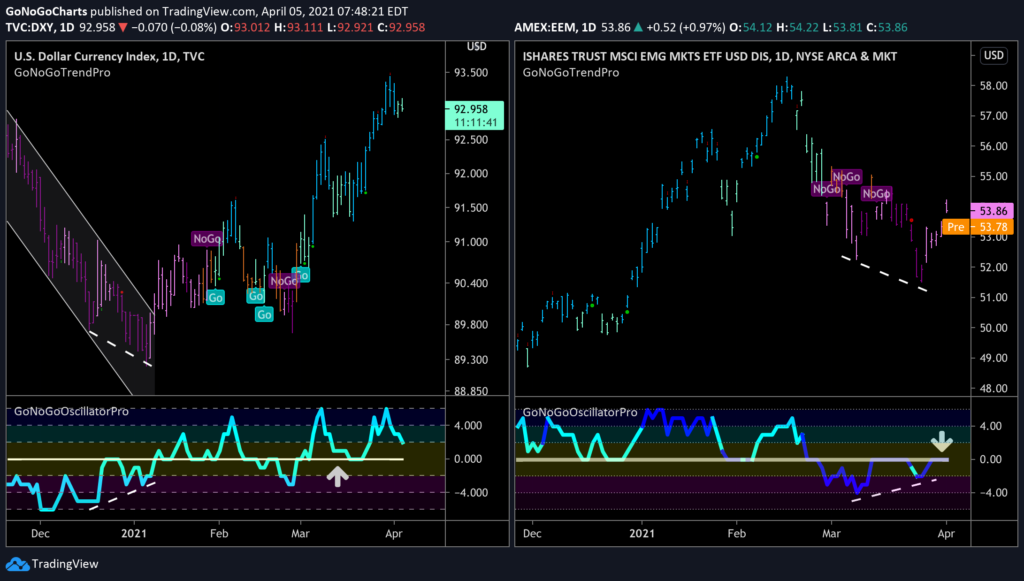
Task: Select the AMEX:EEM, 1D symbol header
Action: [x=555, y=27]
